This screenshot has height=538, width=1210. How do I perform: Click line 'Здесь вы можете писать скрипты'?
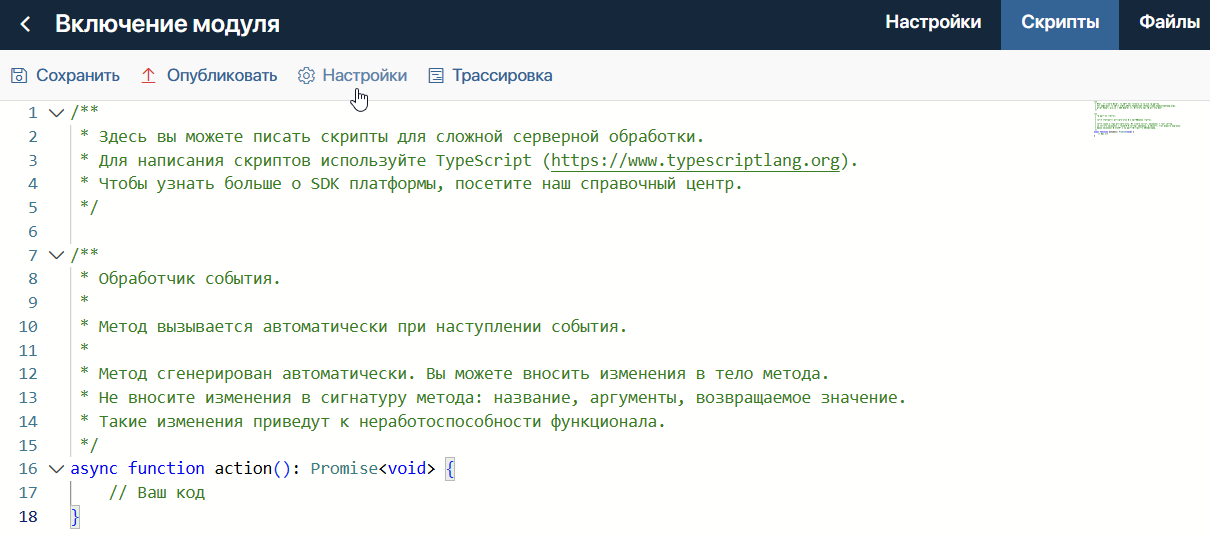(x=392, y=137)
